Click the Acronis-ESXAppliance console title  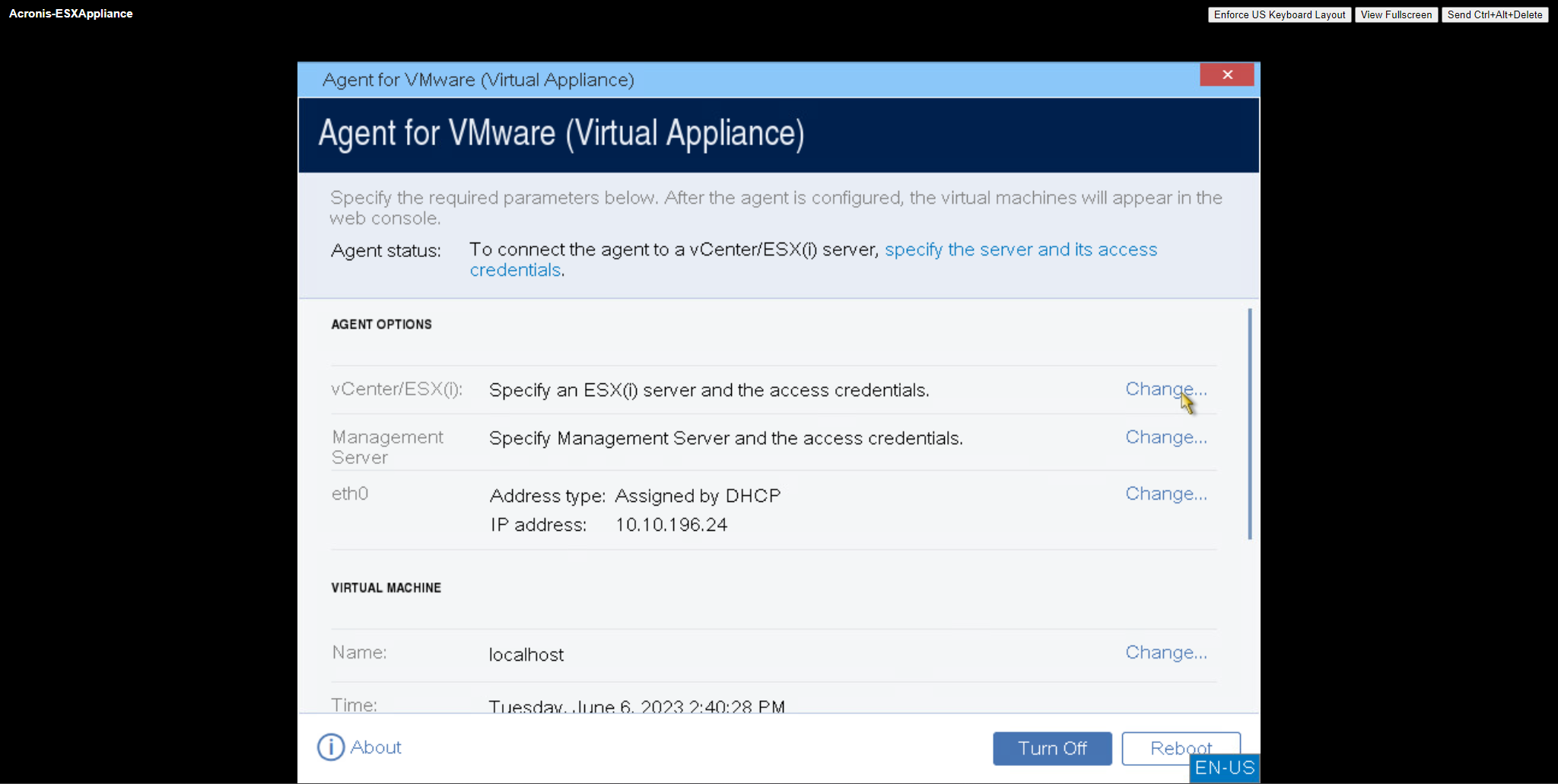tap(71, 14)
